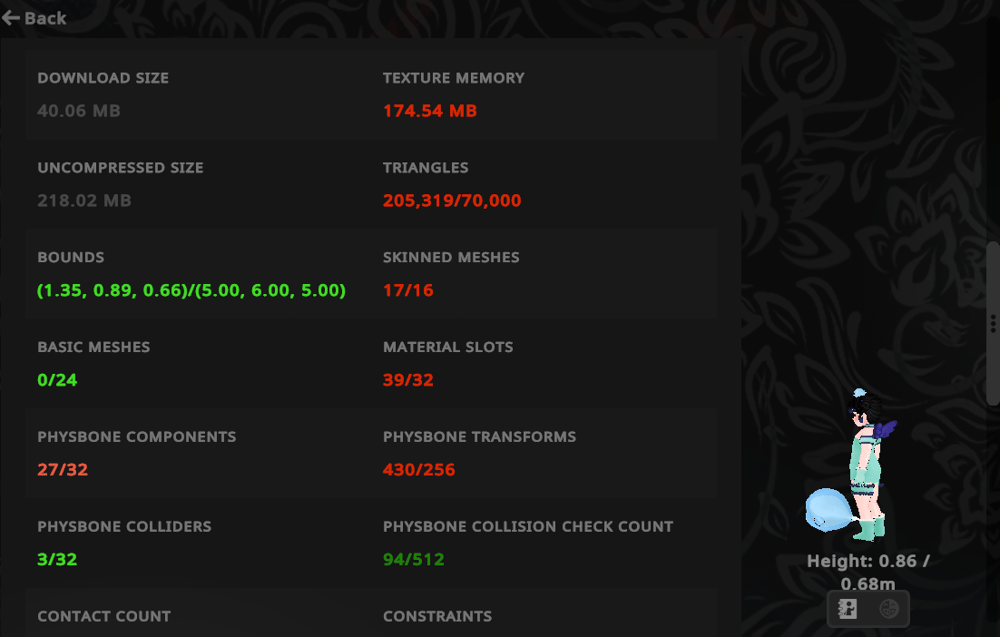
Task: Select the Material Slots 39/32 stat
Action: pos(408,380)
